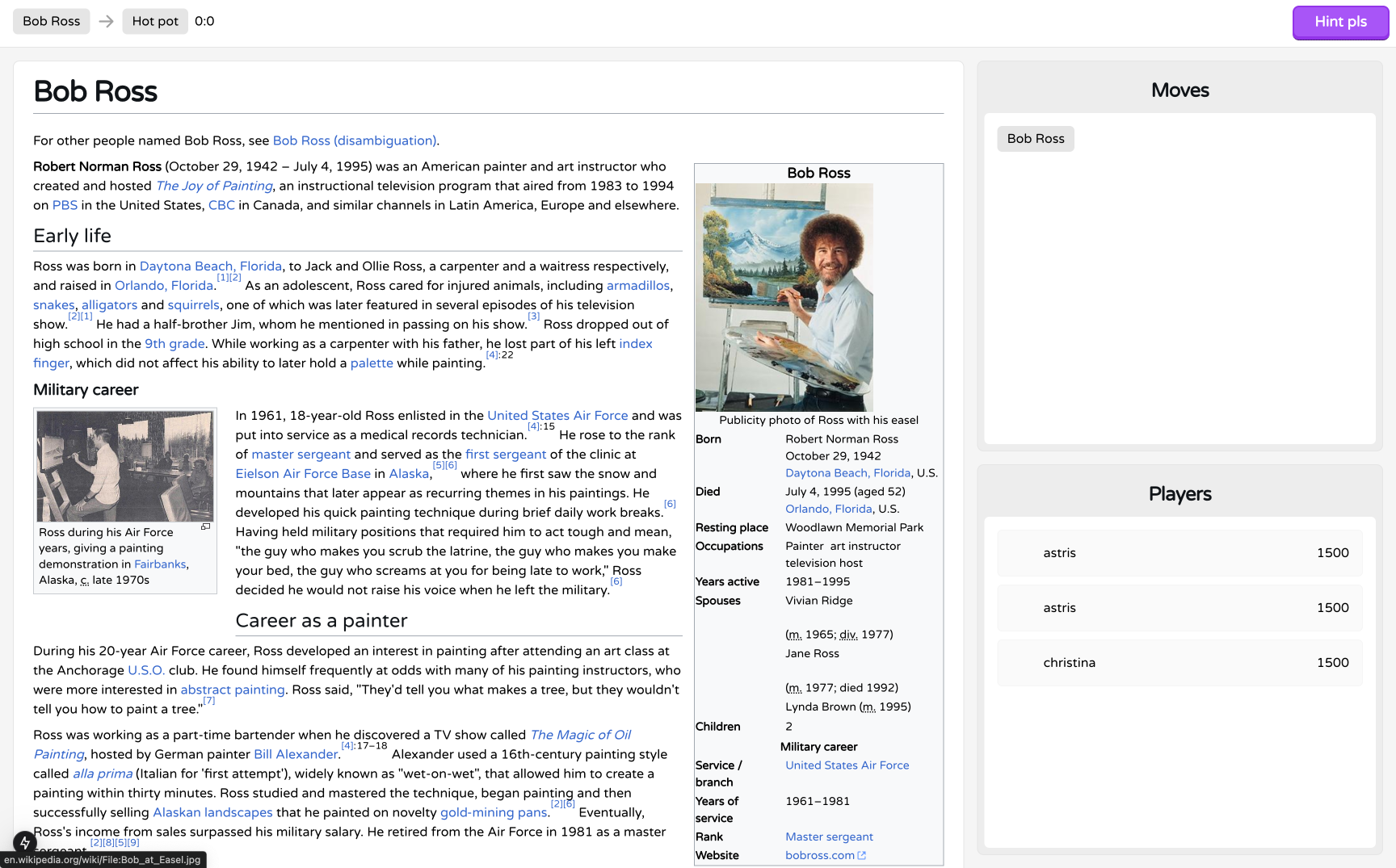Click the enlarge icon in the Air Force photo caption
The image size is (1396, 868).
tap(206, 526)
